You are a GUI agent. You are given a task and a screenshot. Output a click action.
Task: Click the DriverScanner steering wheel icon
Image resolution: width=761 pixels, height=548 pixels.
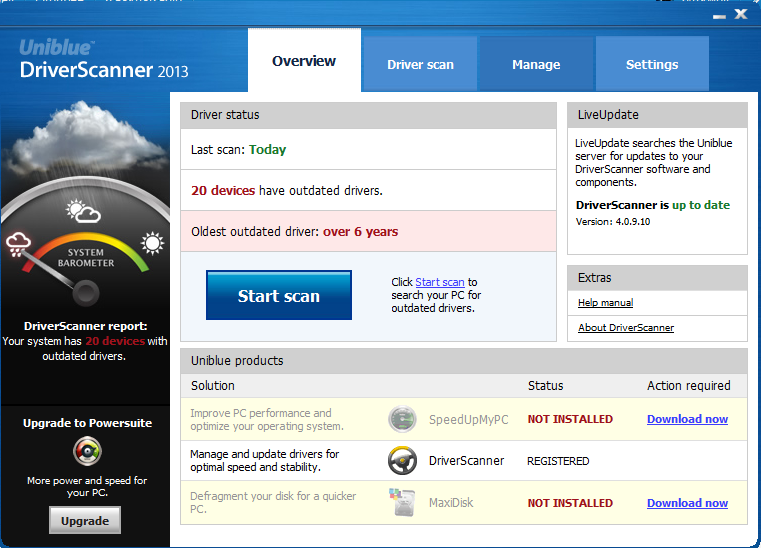click(x=402, y=460)
